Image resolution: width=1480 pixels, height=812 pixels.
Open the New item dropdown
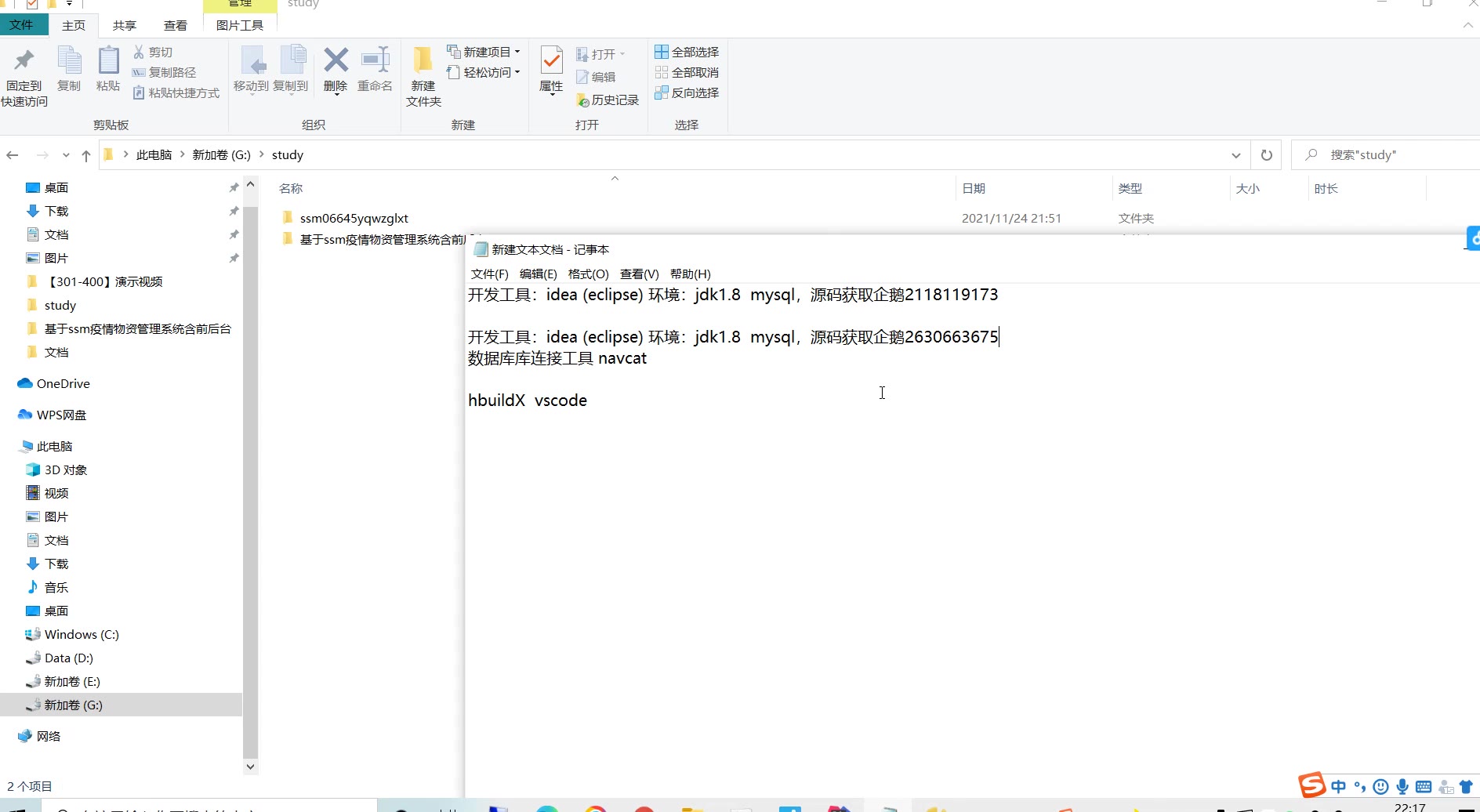tap(484, 52)
